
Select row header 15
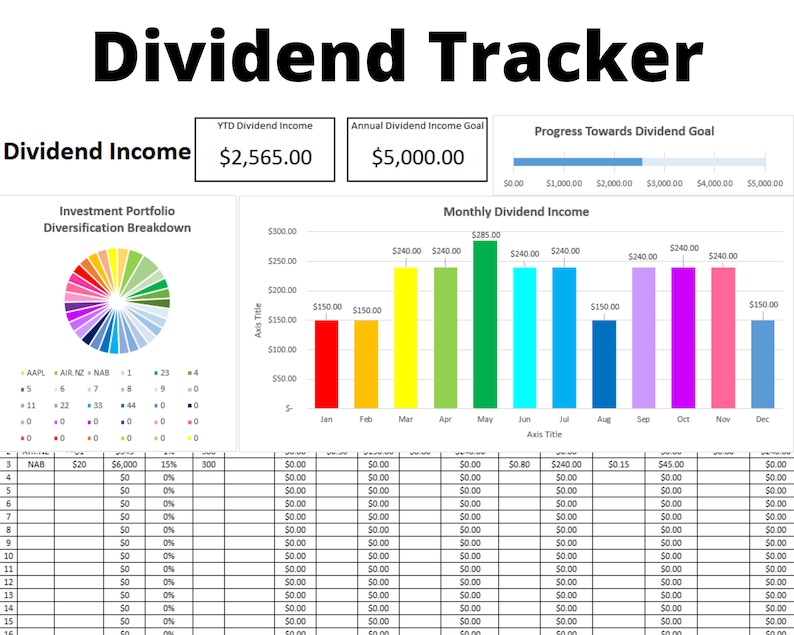pyautogui.click(x=9, y=621)
